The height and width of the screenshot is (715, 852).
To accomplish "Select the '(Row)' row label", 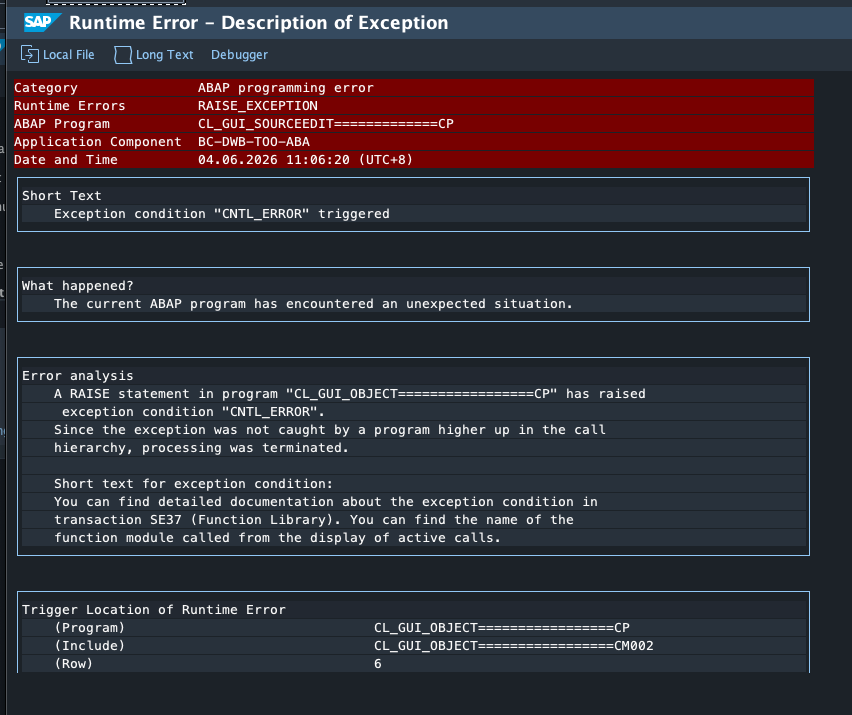I will click(x=73, y=663).
